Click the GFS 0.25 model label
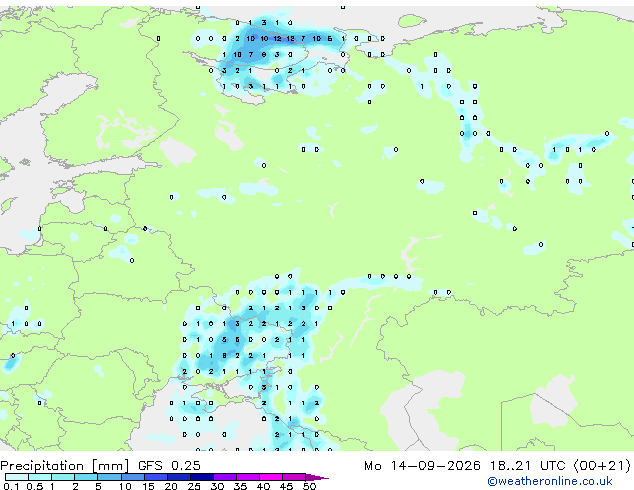Viewport: 634px width, 490px height. 169,466
